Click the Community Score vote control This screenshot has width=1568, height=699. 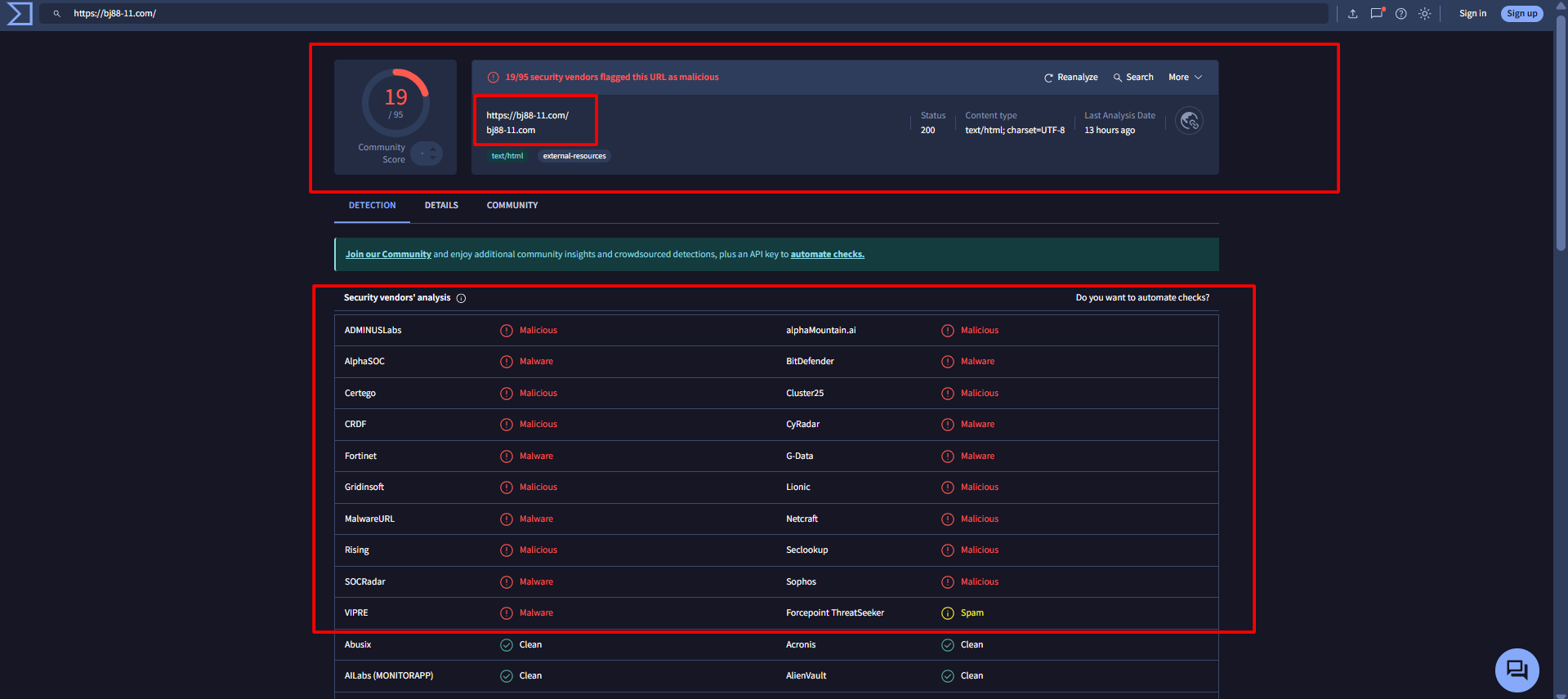click(427, 154)
